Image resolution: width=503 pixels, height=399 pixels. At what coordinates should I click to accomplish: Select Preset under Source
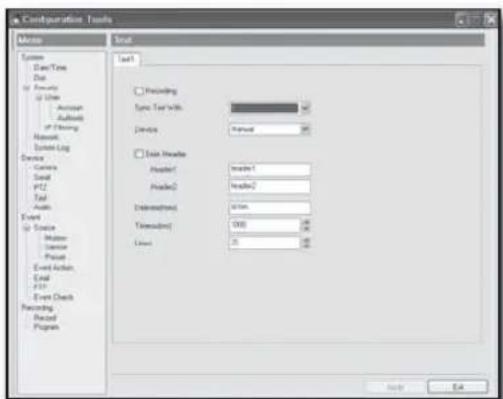pyautogui.click(x=55, y=257)
